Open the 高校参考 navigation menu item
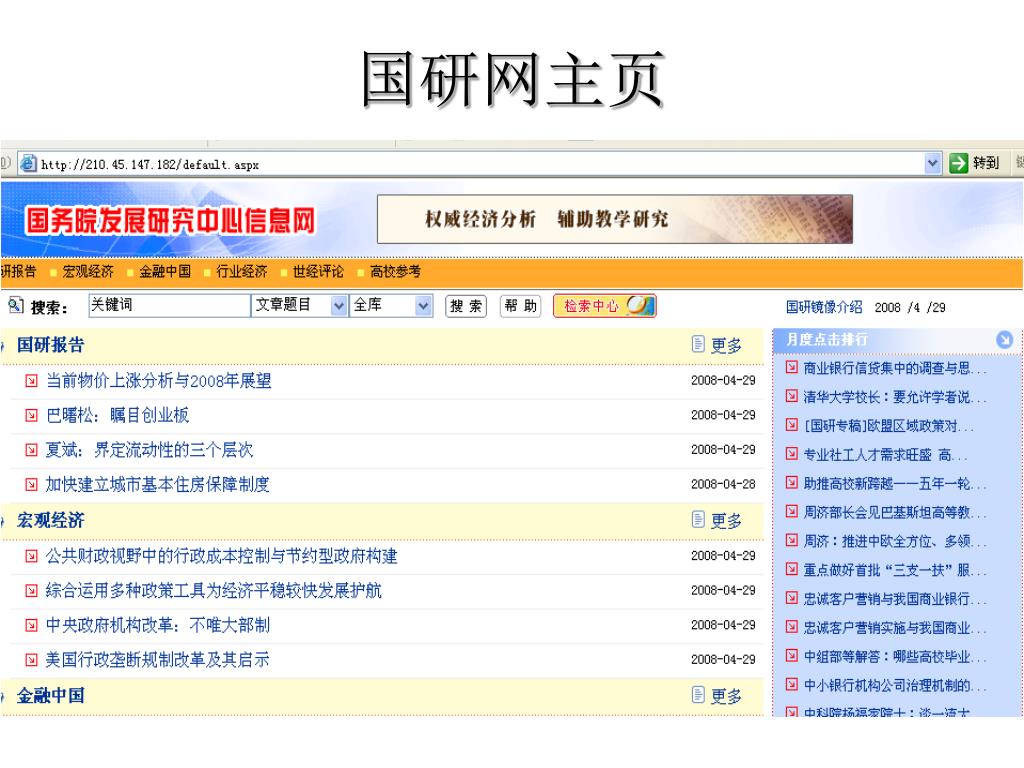The width and height of the screenshot is (1024, 768). (x=395, y=272)
